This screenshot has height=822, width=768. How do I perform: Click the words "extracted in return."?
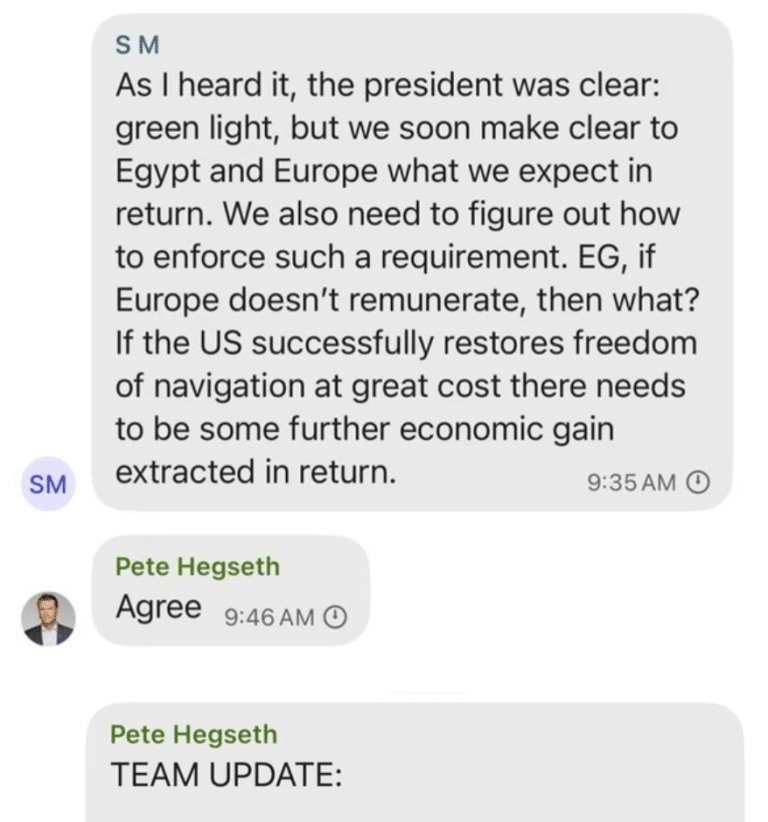pyautogui.click(x=255, y=472)
